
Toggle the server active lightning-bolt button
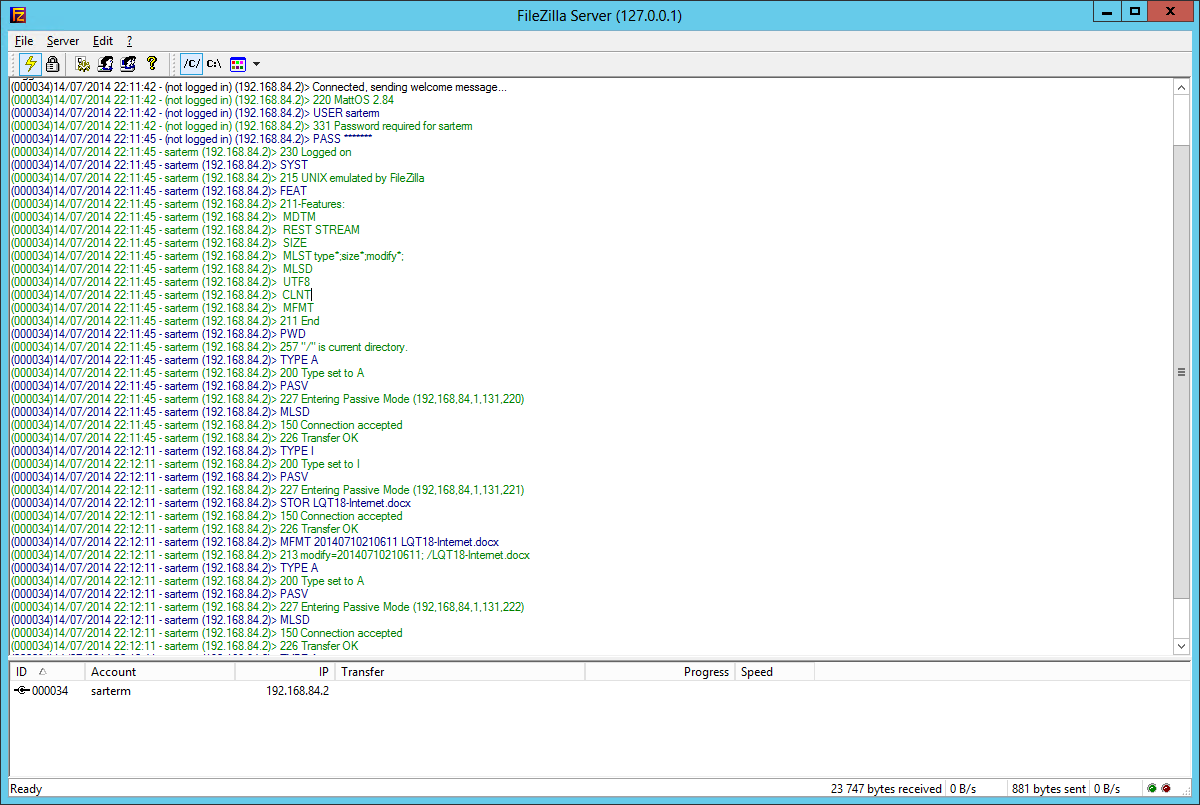coord(30,64)
